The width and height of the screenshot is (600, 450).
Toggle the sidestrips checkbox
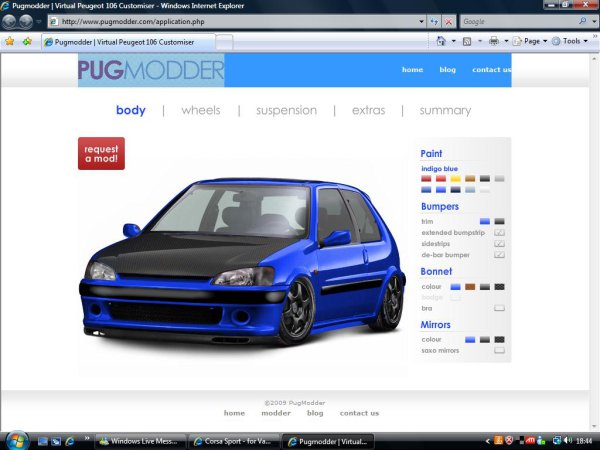coord(499,243)
